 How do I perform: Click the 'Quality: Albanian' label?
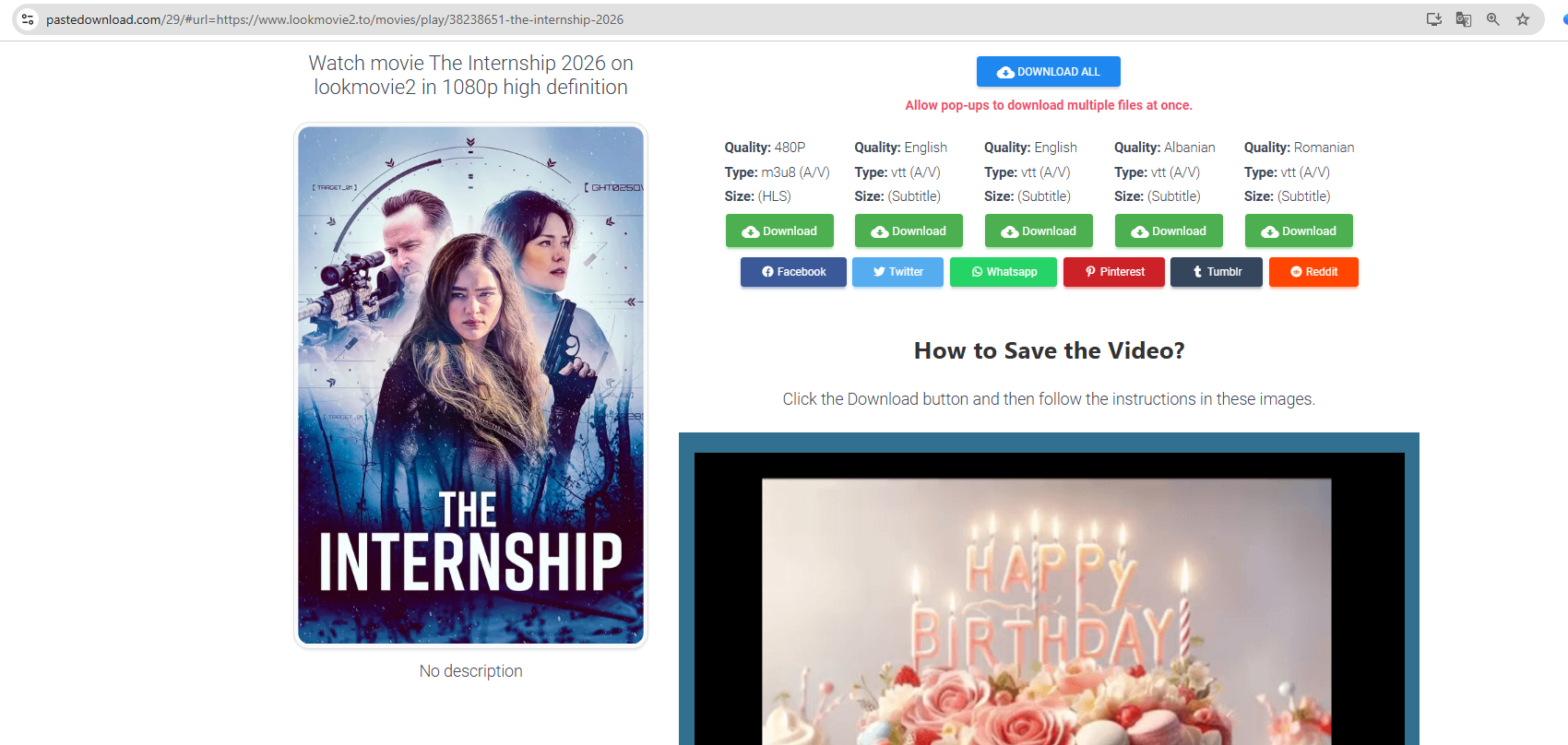(x=1164, y=148)
